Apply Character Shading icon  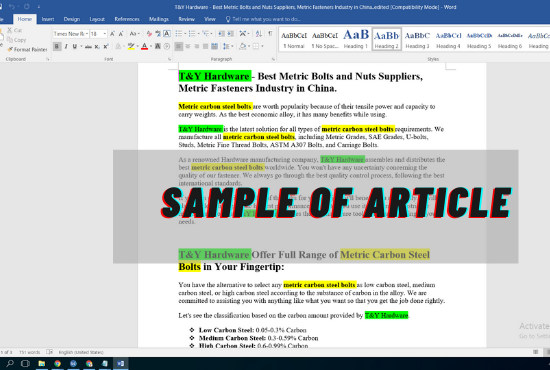[158, 46]
